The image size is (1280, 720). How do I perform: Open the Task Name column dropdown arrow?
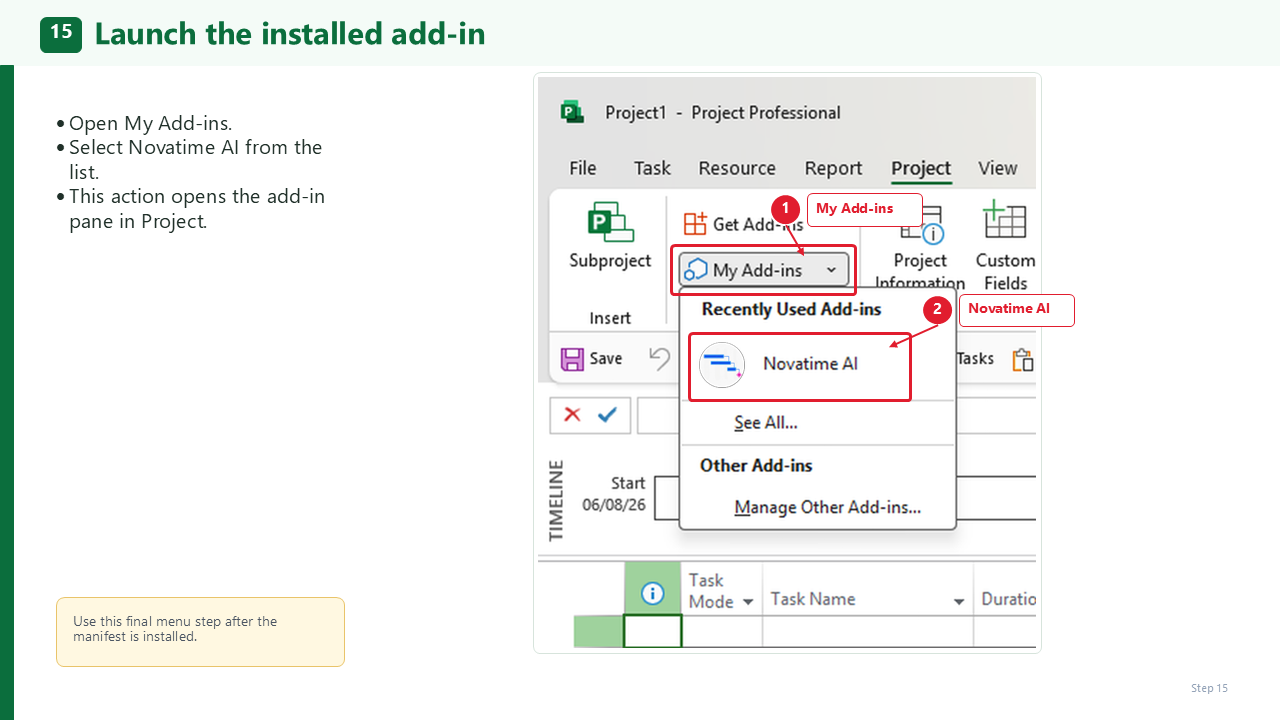[959, 602]
